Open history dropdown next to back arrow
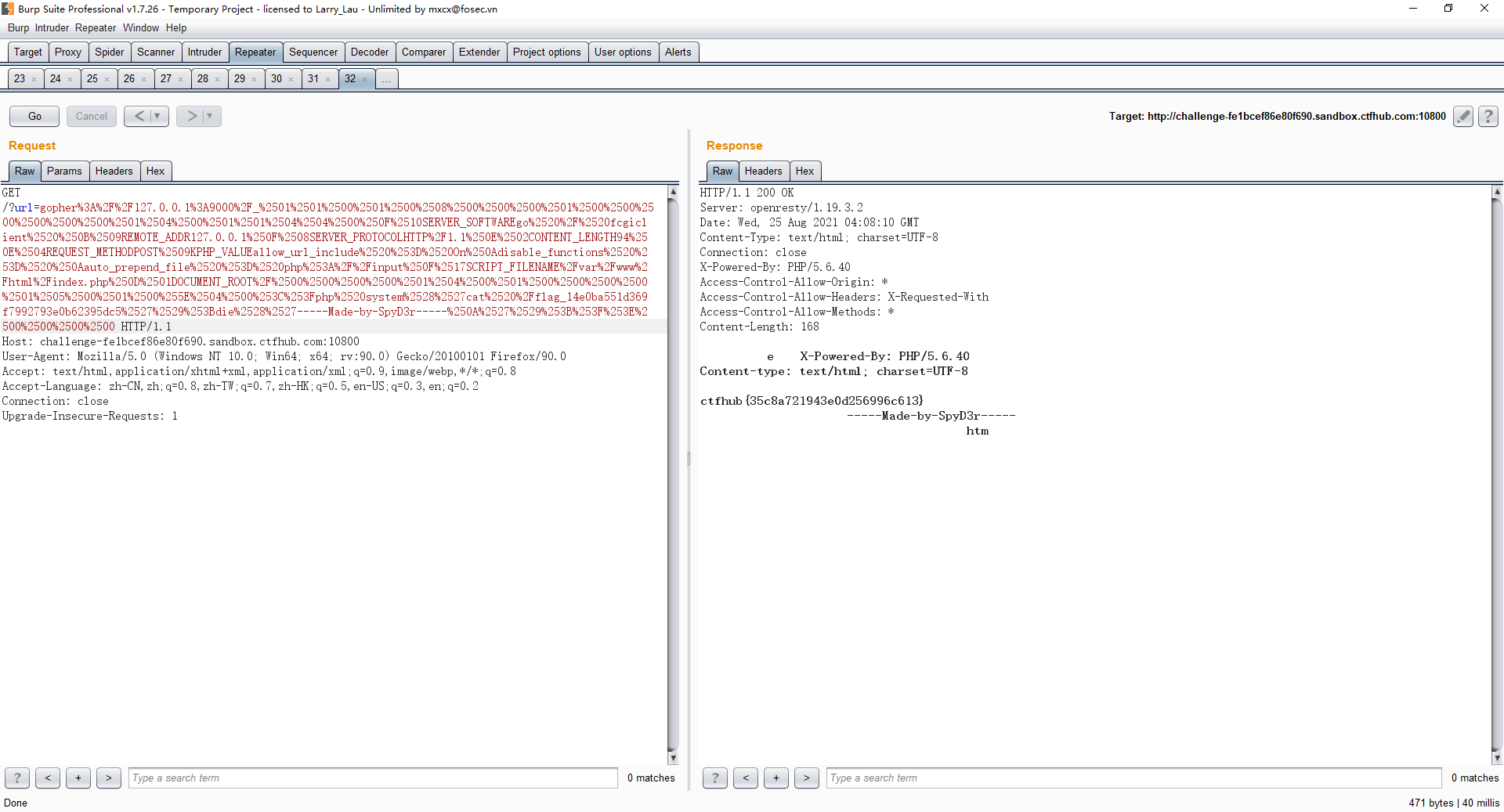This screenshot has width=1504, height=812. point(158,116)
